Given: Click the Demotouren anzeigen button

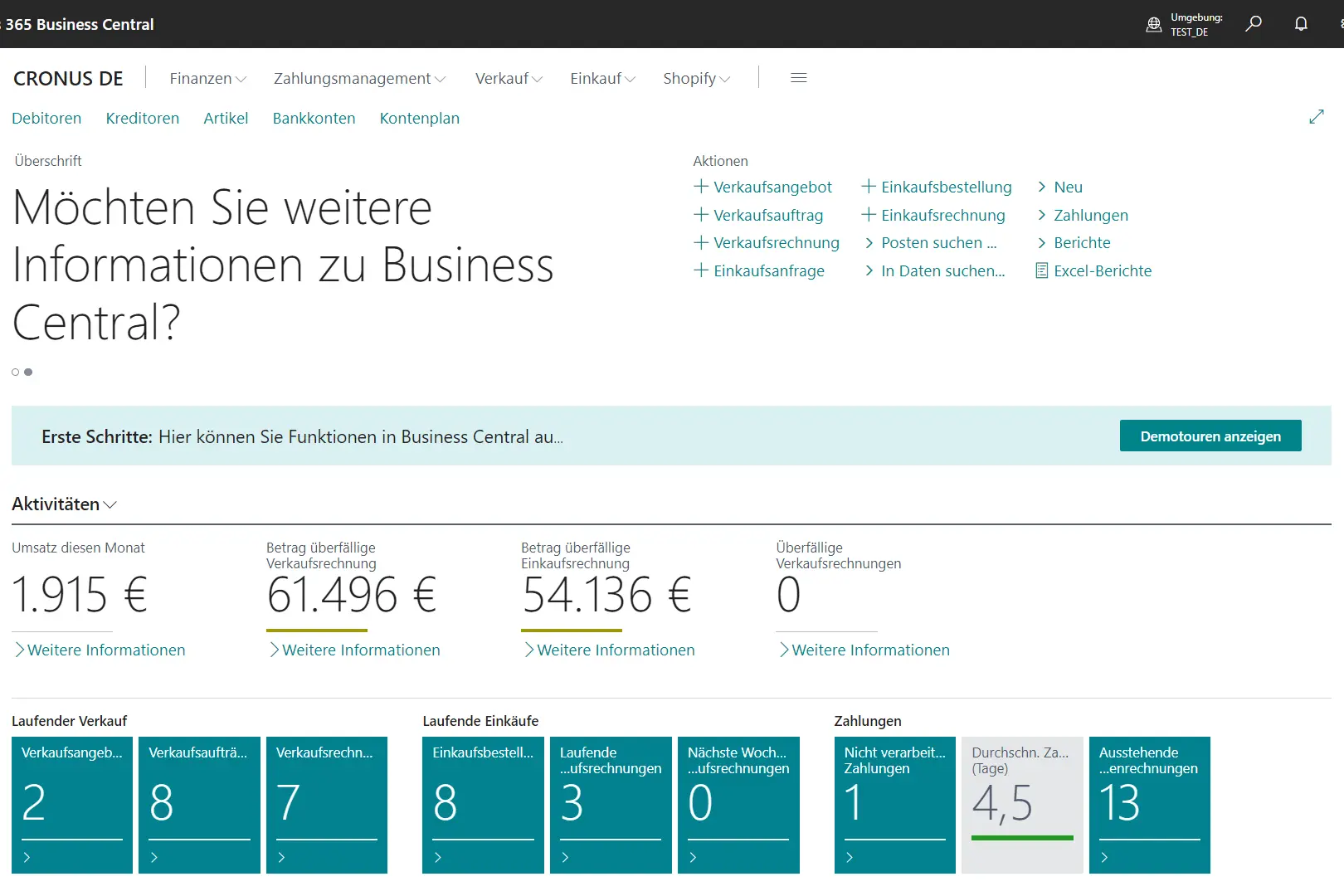Looking at the screenshot, I should 1210,436.
